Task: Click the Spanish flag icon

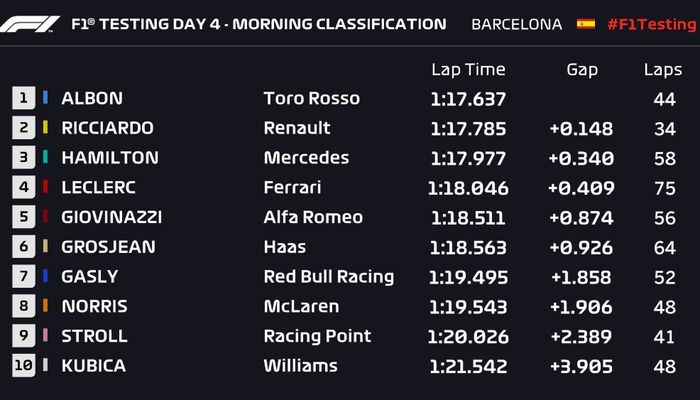Action: pos(585,24)
